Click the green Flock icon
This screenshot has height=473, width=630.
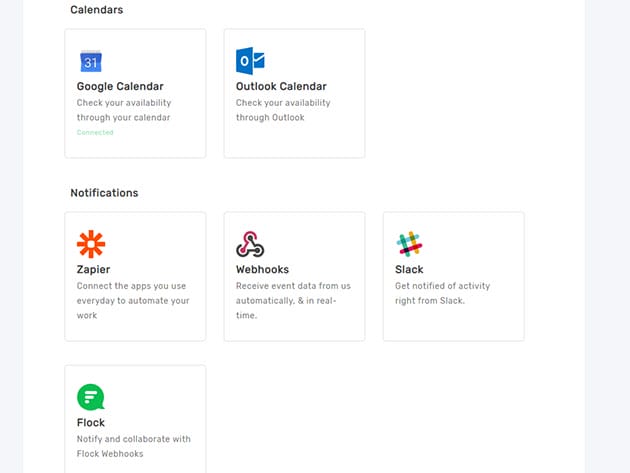click(x=91, y=397)
